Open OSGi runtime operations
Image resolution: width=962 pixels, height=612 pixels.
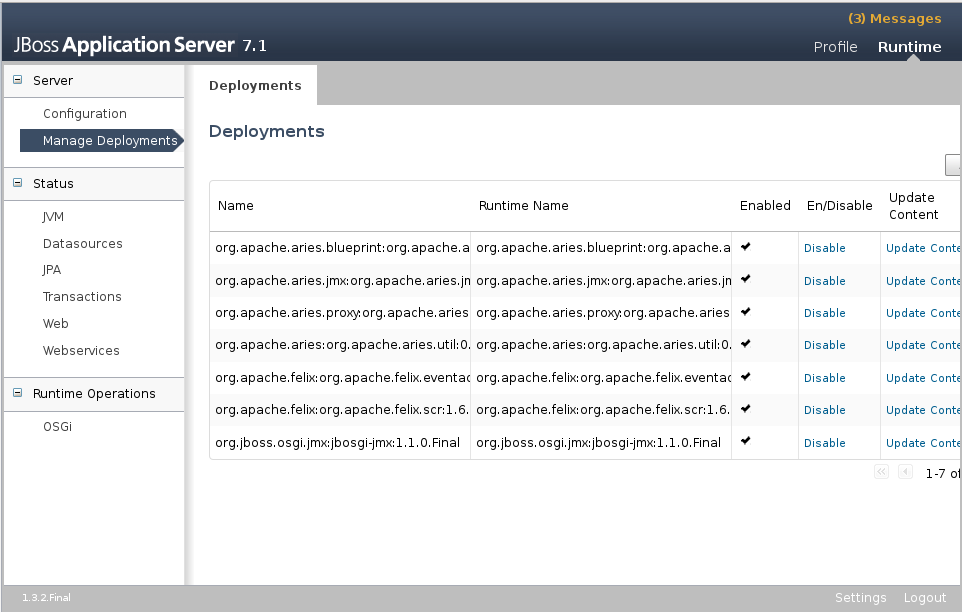(x=57, y=427)
